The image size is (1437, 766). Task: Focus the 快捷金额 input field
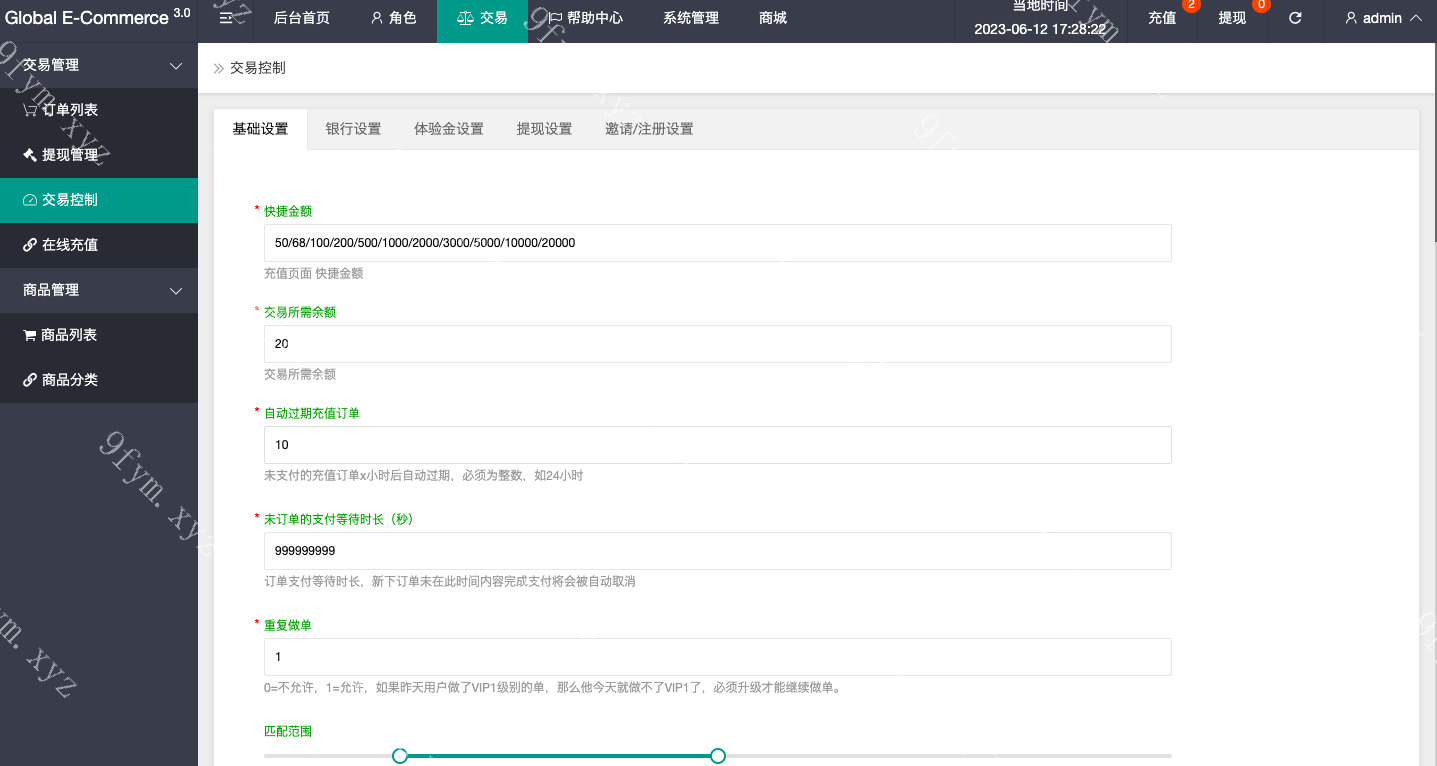click(717, 243)
